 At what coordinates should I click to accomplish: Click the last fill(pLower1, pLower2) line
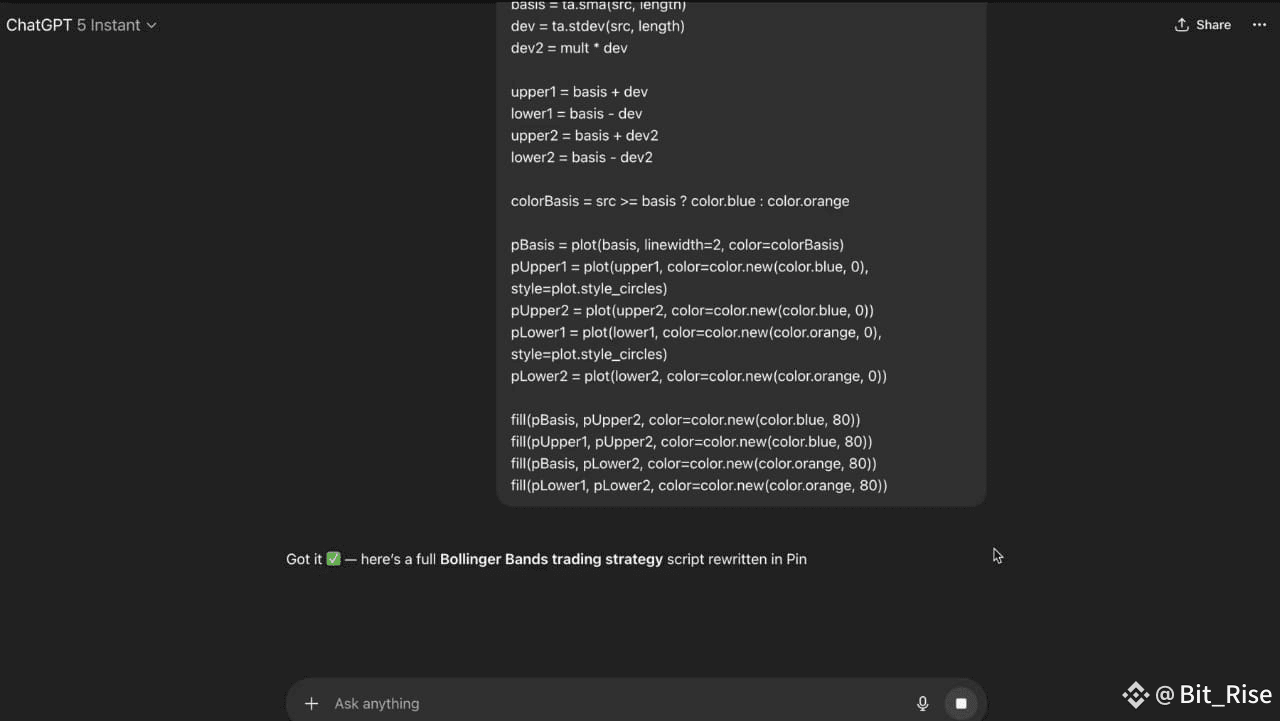[699, 486]
